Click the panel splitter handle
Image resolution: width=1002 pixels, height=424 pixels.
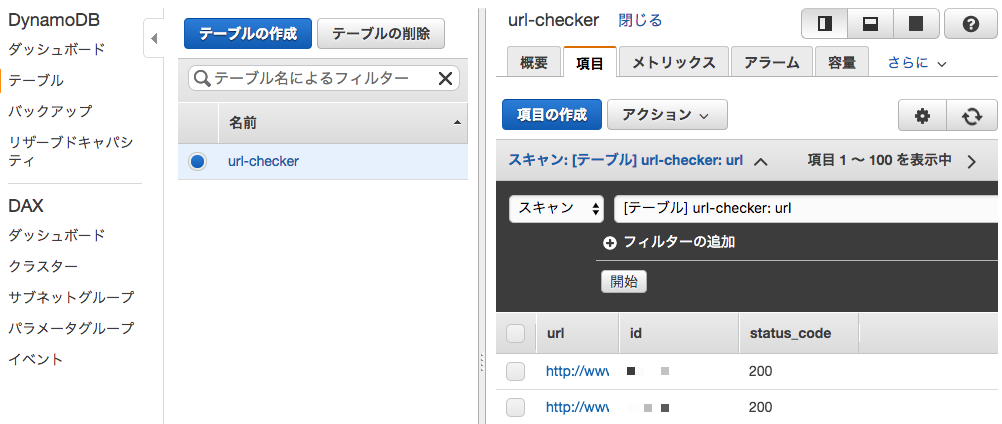coord(481,365)
